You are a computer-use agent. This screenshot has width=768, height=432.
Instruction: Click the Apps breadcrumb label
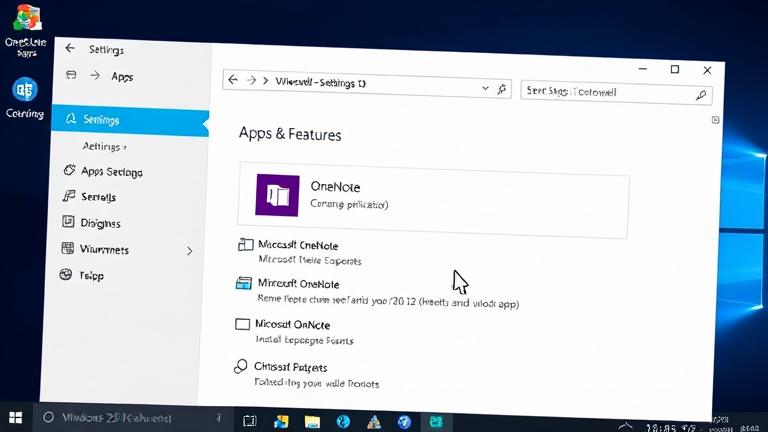pos(122,77)
